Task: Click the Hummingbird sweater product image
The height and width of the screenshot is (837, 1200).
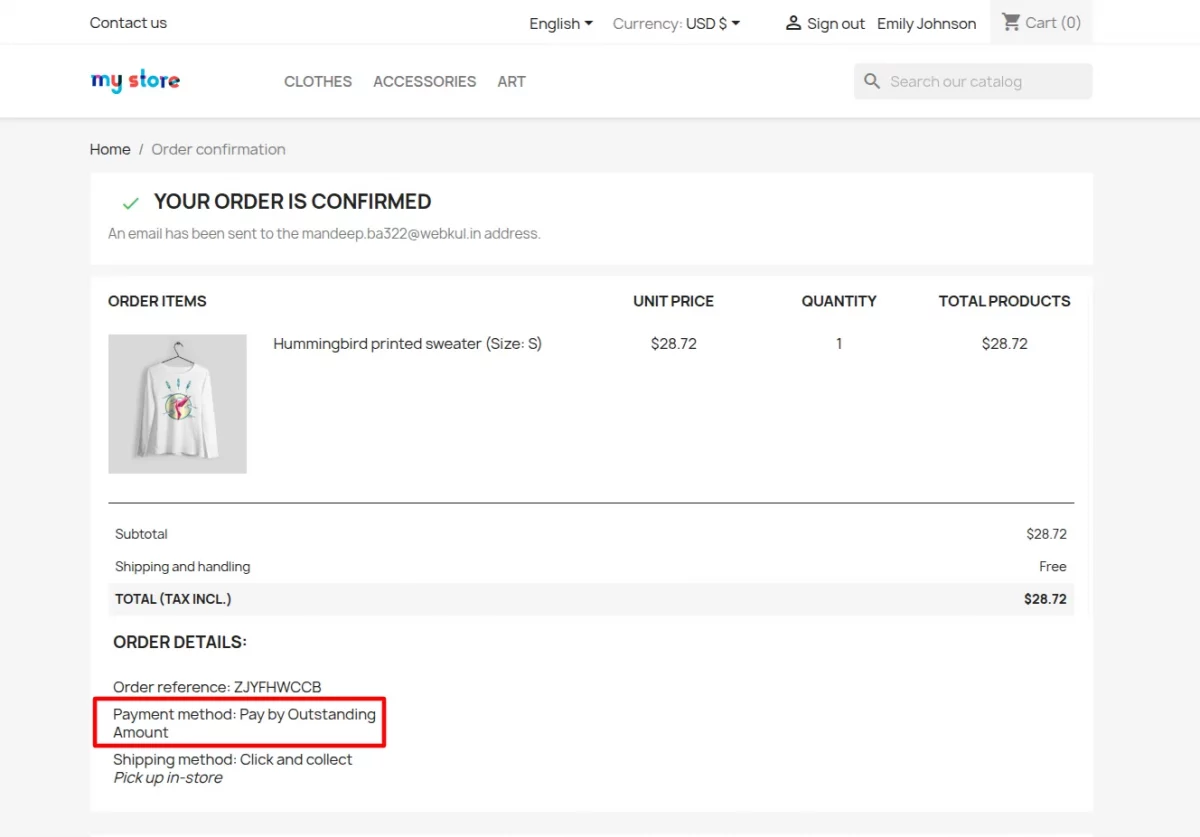Action: (x=177, y=403)
